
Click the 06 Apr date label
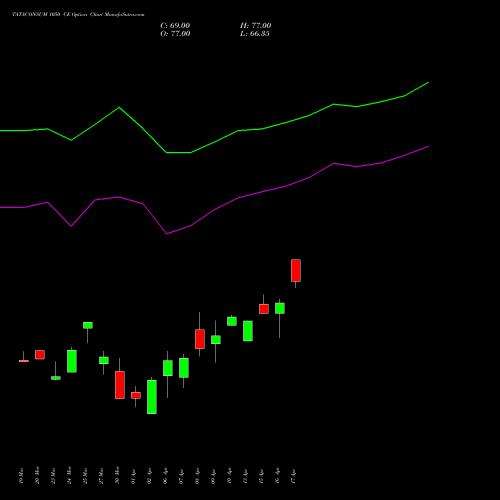[165, 476]
